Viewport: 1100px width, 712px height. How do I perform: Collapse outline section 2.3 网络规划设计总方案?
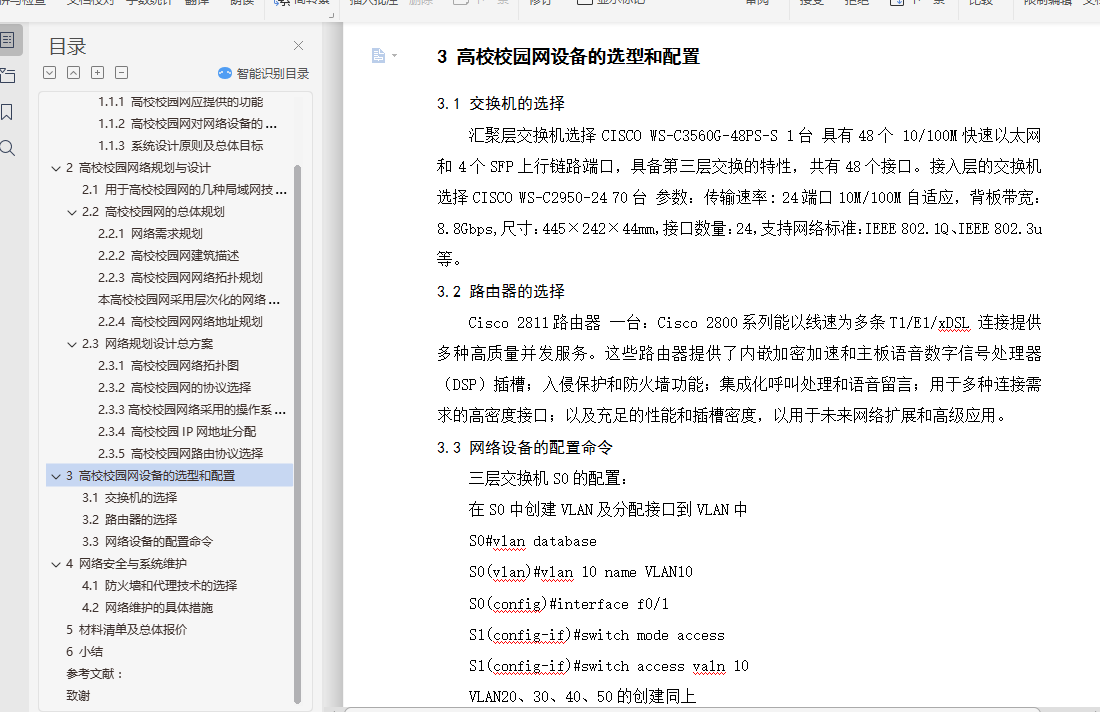72,344
